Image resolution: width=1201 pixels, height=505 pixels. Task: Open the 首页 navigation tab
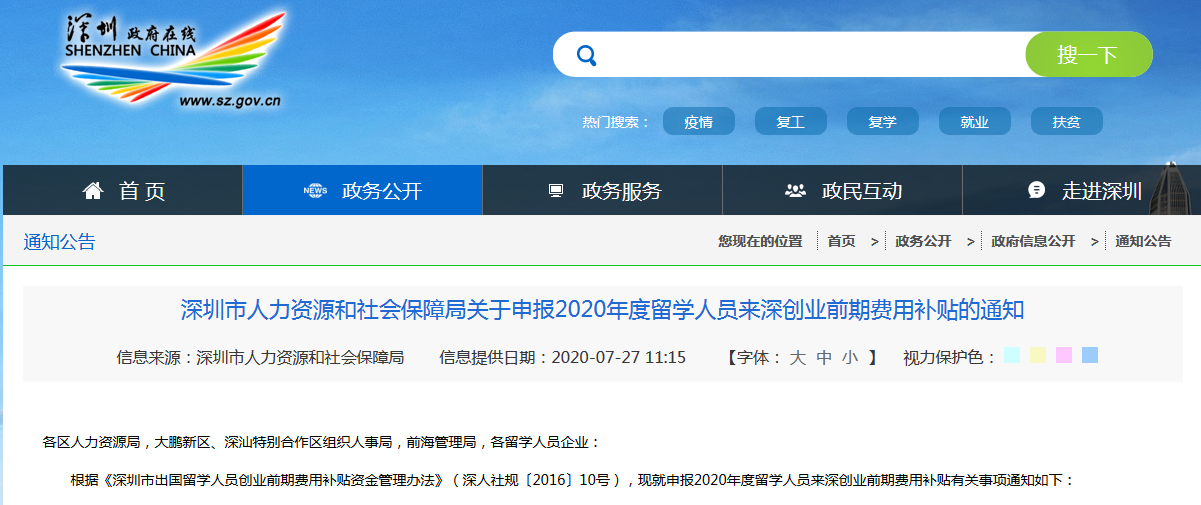point(123,190)
